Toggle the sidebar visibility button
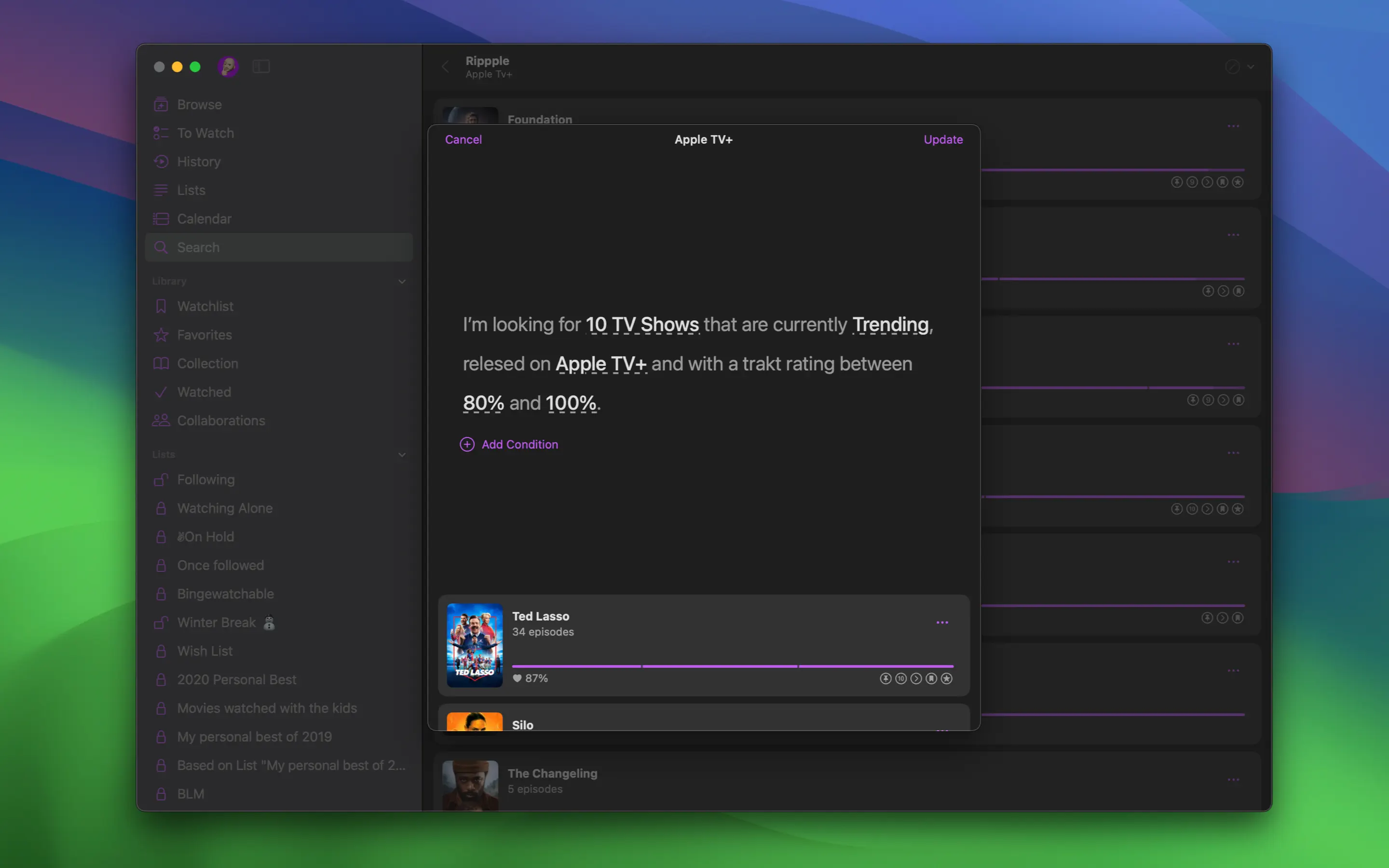The width and height of the screenshot is (1389, 868). pyautogui.click(x=261, y=67)
